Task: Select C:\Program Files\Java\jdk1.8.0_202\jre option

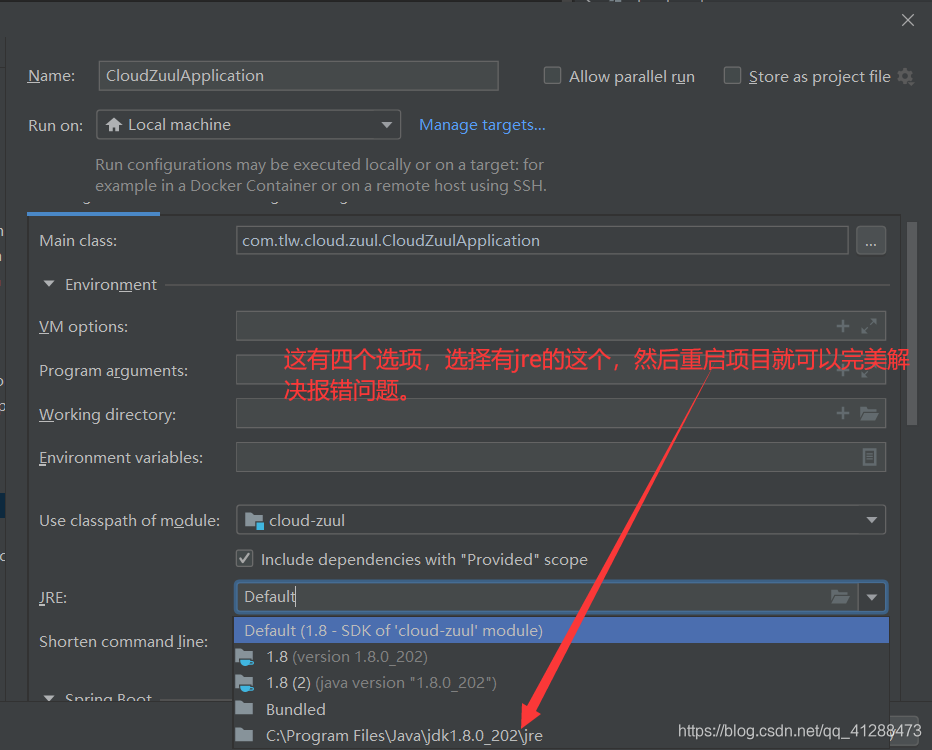Action: pos(561,735)
